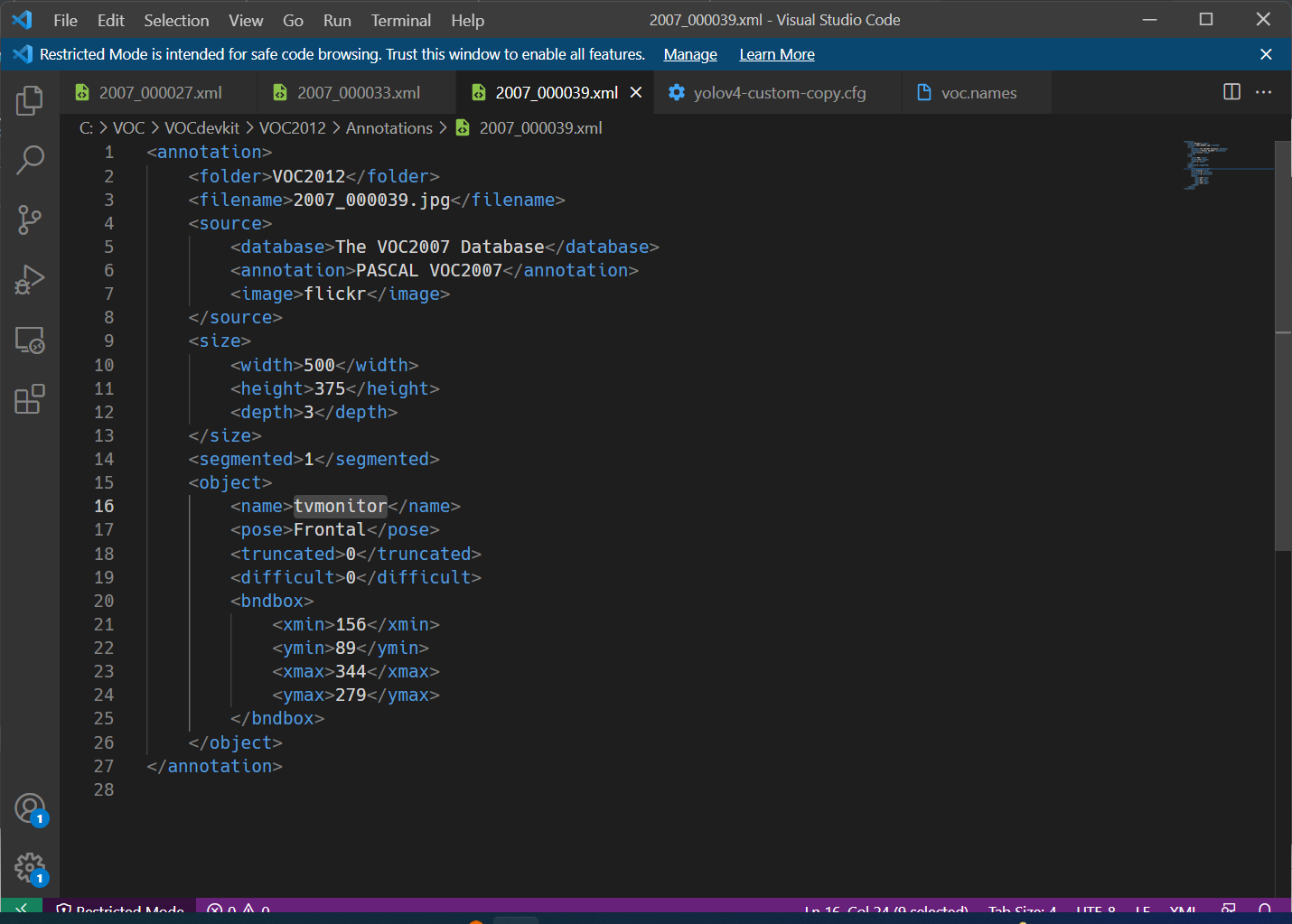Click the minimap code preview
The width and height of the screenshot is (1292, 924).
click(1206, 164)
